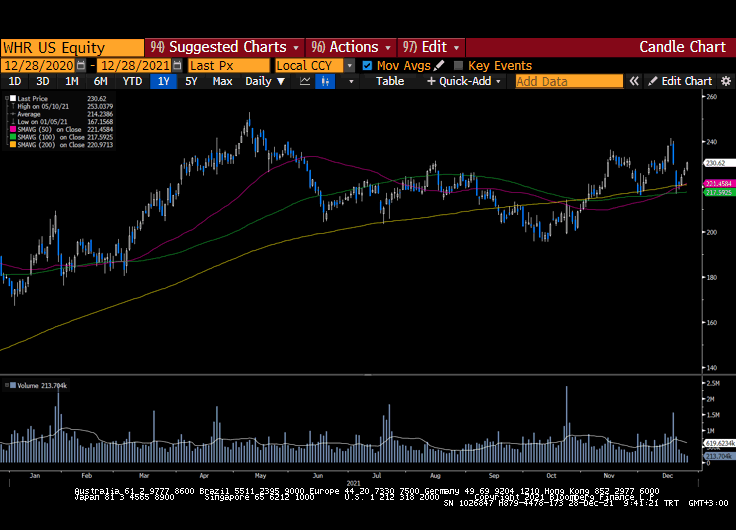The width and height of the screenshot is (736, 530).
Task: Collapse the price legend box toggle
Action: click(7, 99)
